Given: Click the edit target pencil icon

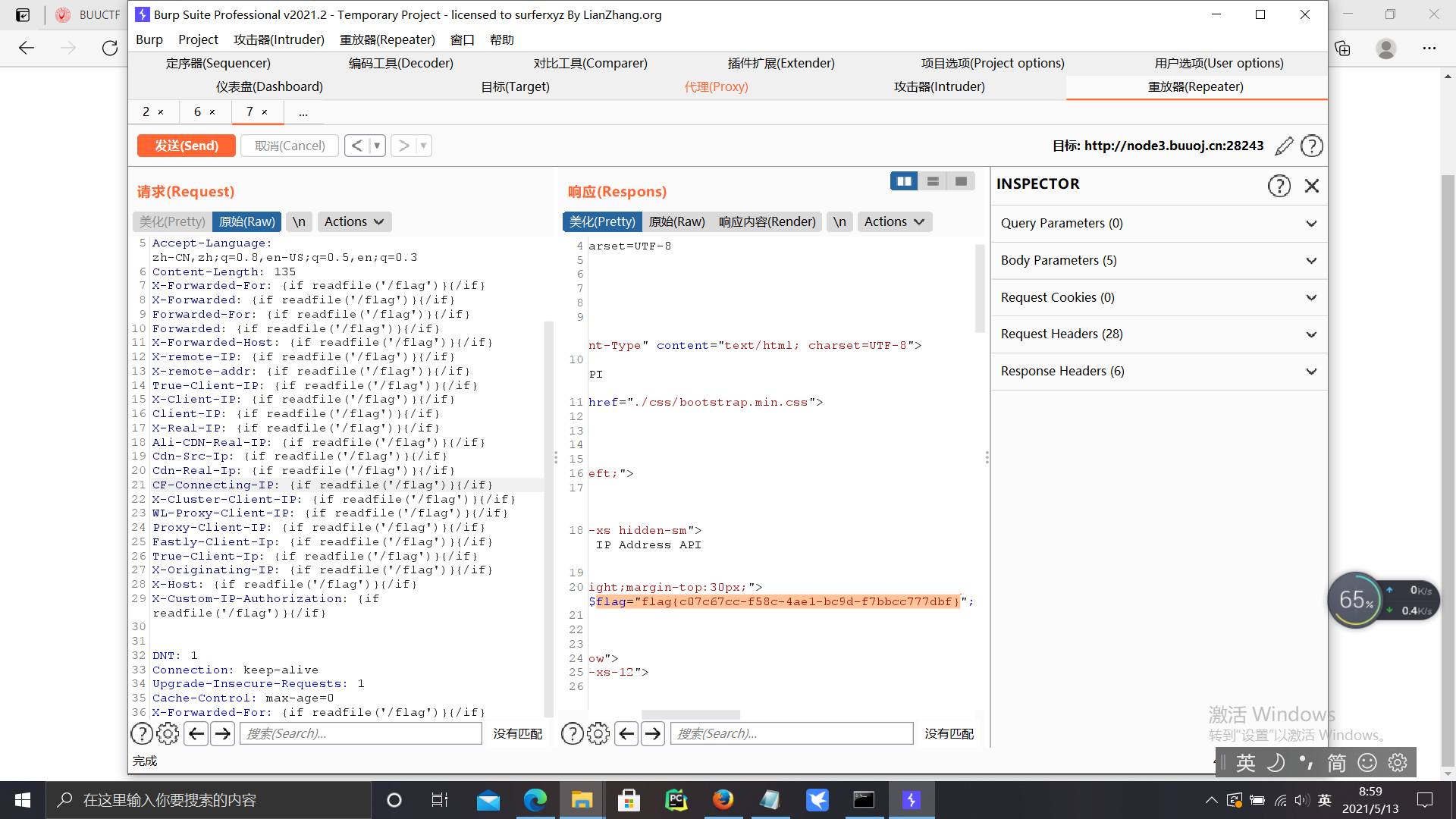Looking at the screenshot, I should pyautogui.click(x=1284, y=146).
